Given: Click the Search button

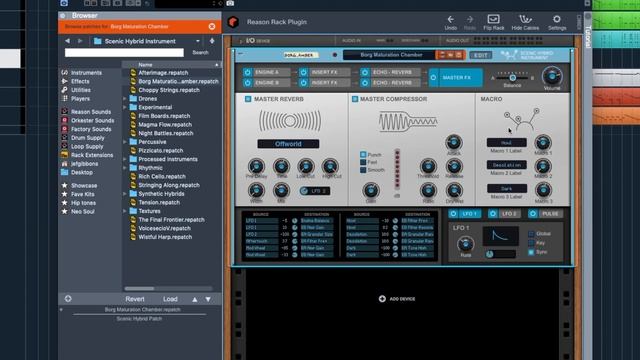Looking at the screenshot, I should pyautogui.click(x=200, y=53).
